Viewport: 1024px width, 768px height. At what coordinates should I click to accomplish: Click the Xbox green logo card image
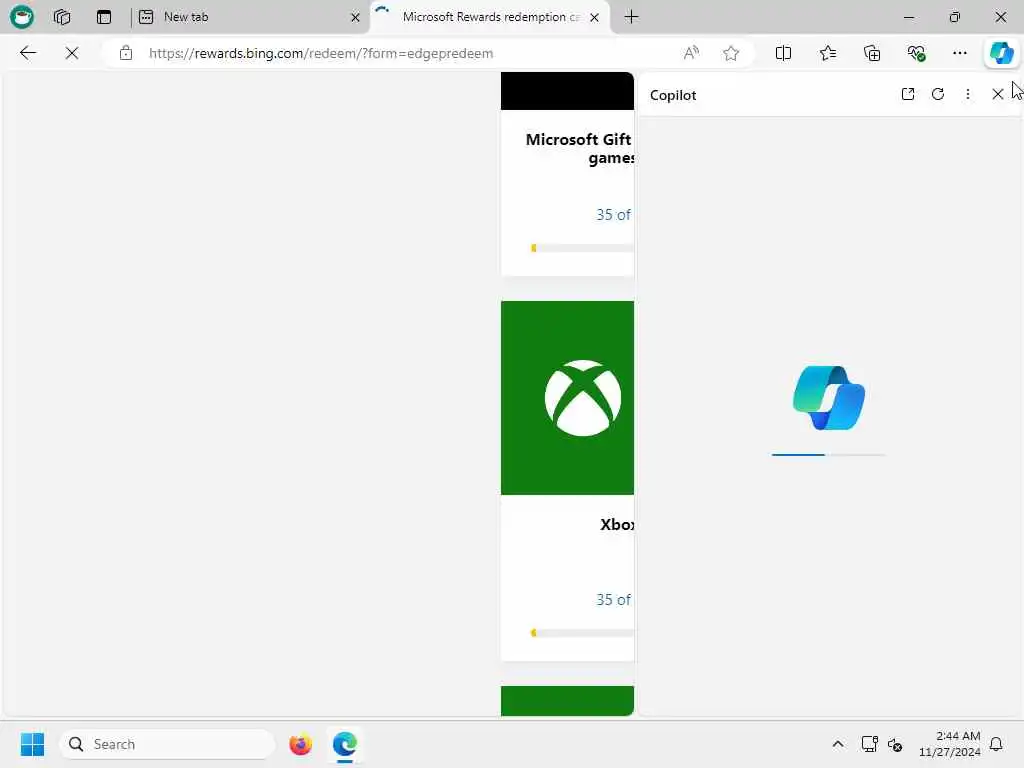pyautogui.click(x=568, y=398)
